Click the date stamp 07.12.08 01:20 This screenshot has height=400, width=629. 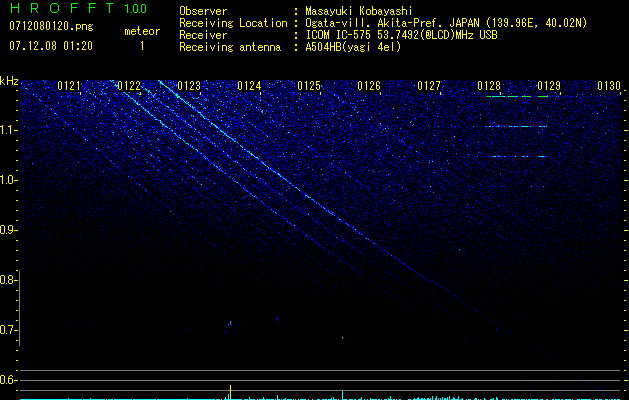tap(51, 46)
